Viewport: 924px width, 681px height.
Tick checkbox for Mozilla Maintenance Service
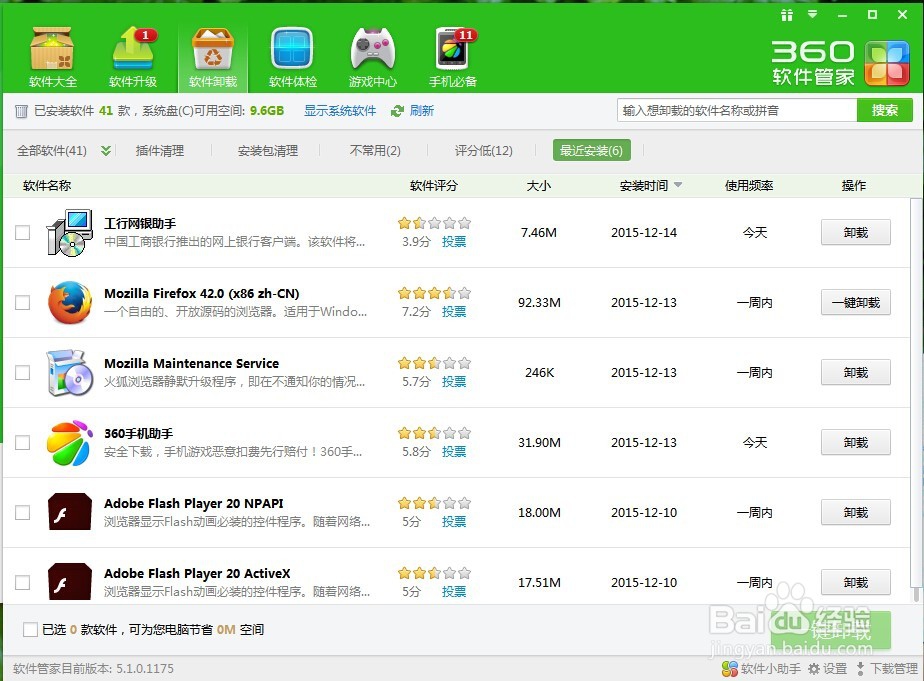22,372
